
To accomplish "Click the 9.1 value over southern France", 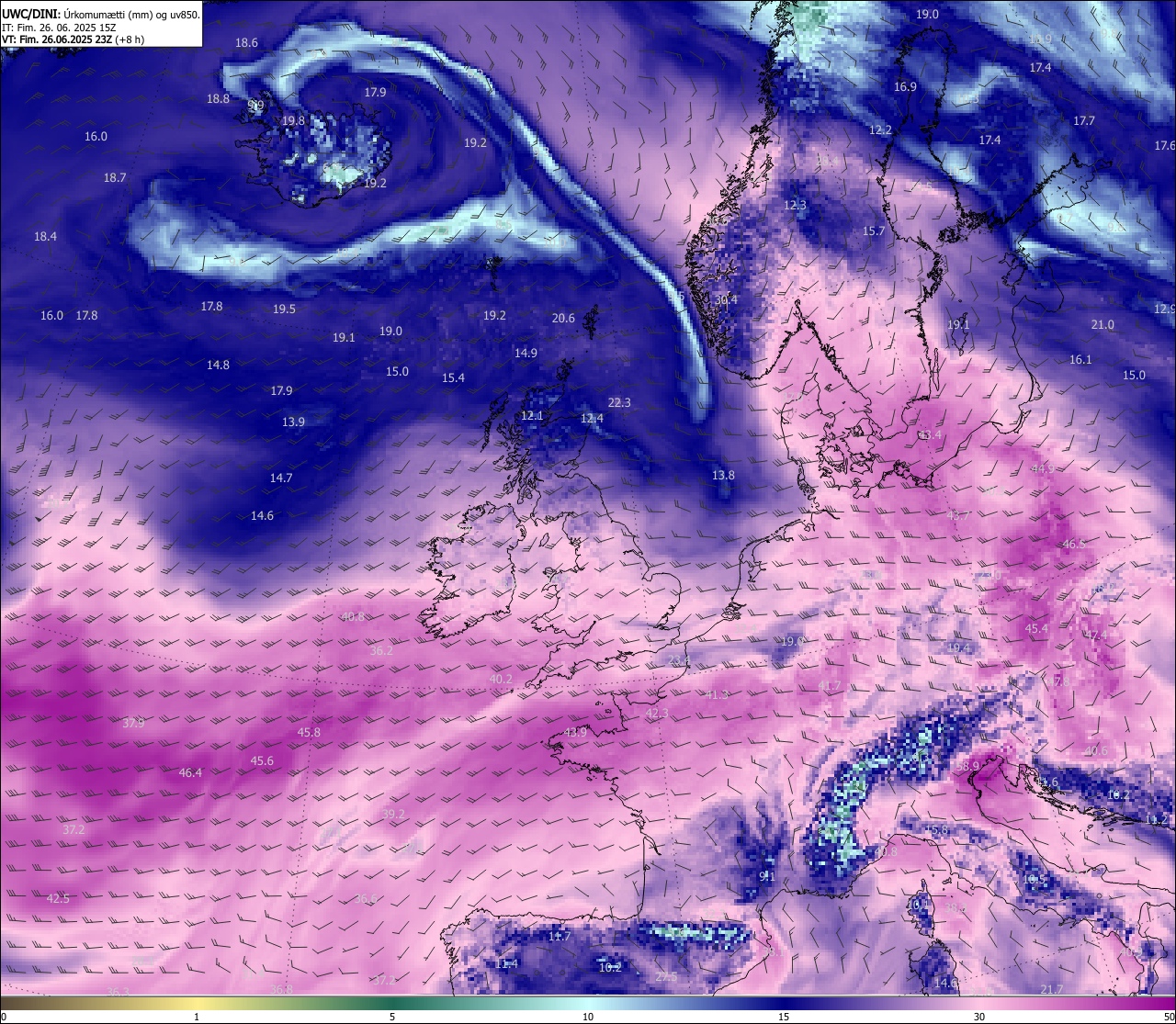I will [x=767, y=876].
